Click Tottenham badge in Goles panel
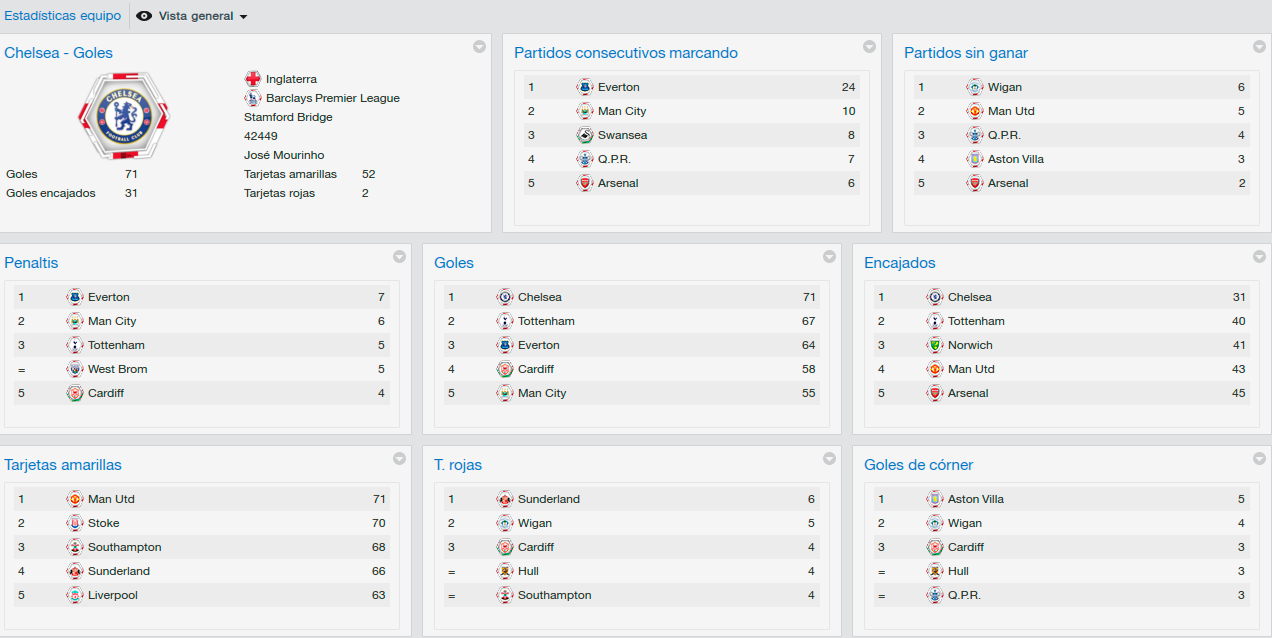The image size is (1272, 638). click(x=505, y=321)
